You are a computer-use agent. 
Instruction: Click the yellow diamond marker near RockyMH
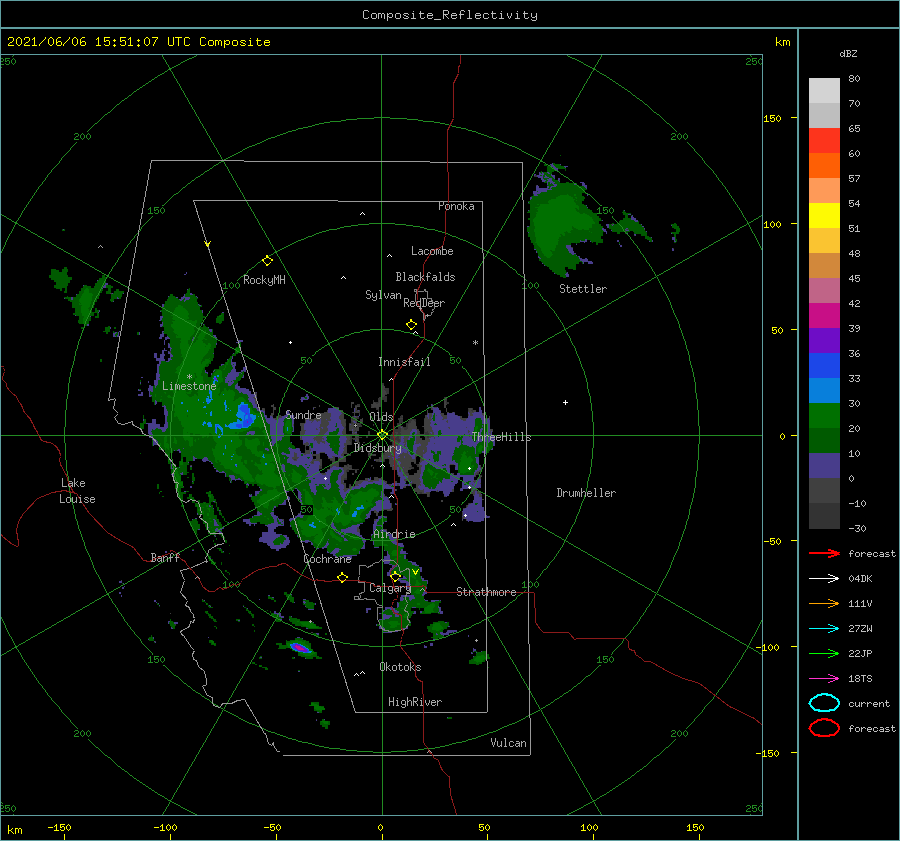(267, 261)
